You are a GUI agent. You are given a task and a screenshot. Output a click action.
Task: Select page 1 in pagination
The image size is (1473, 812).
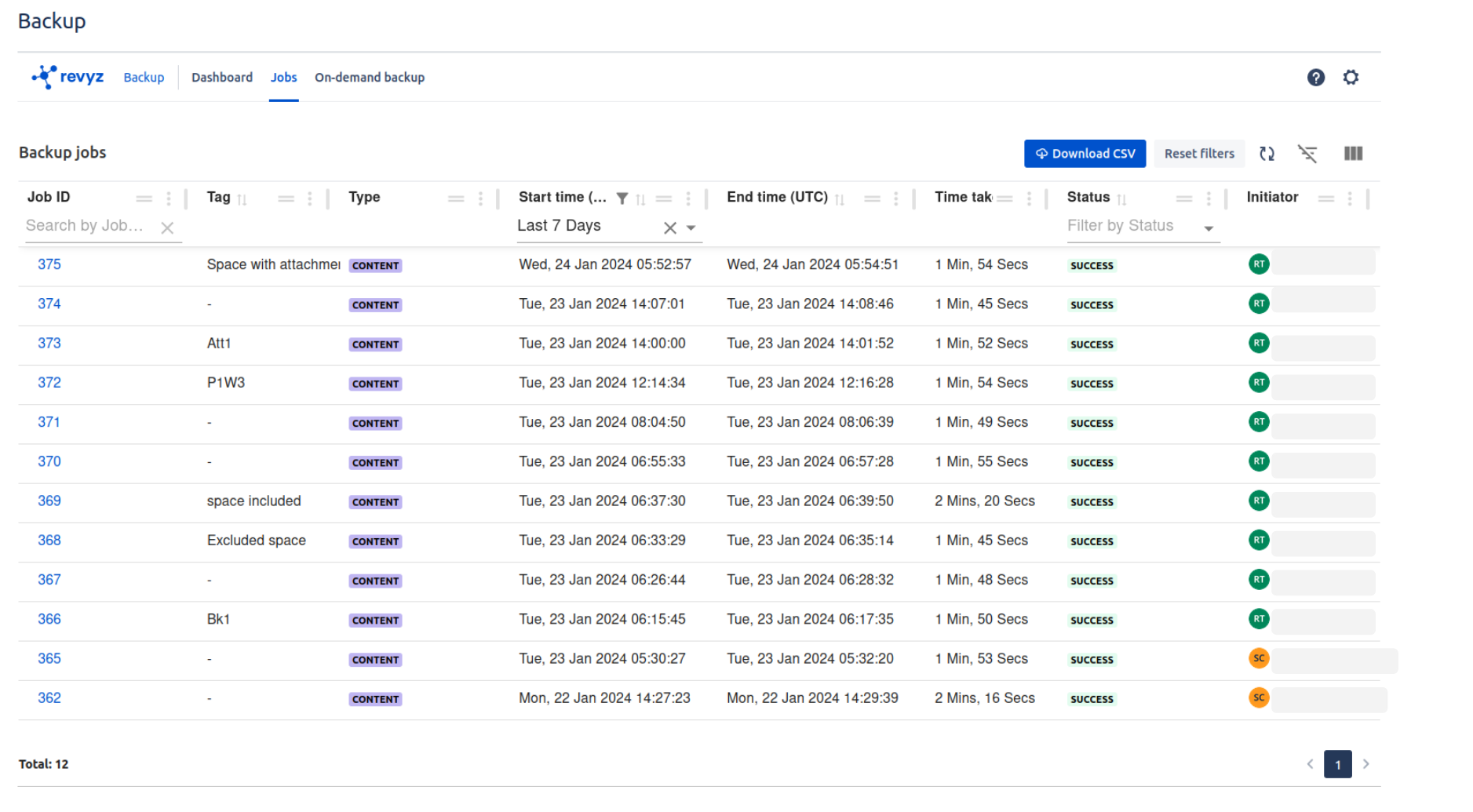pyautogui.click(x=1337, y=764)
